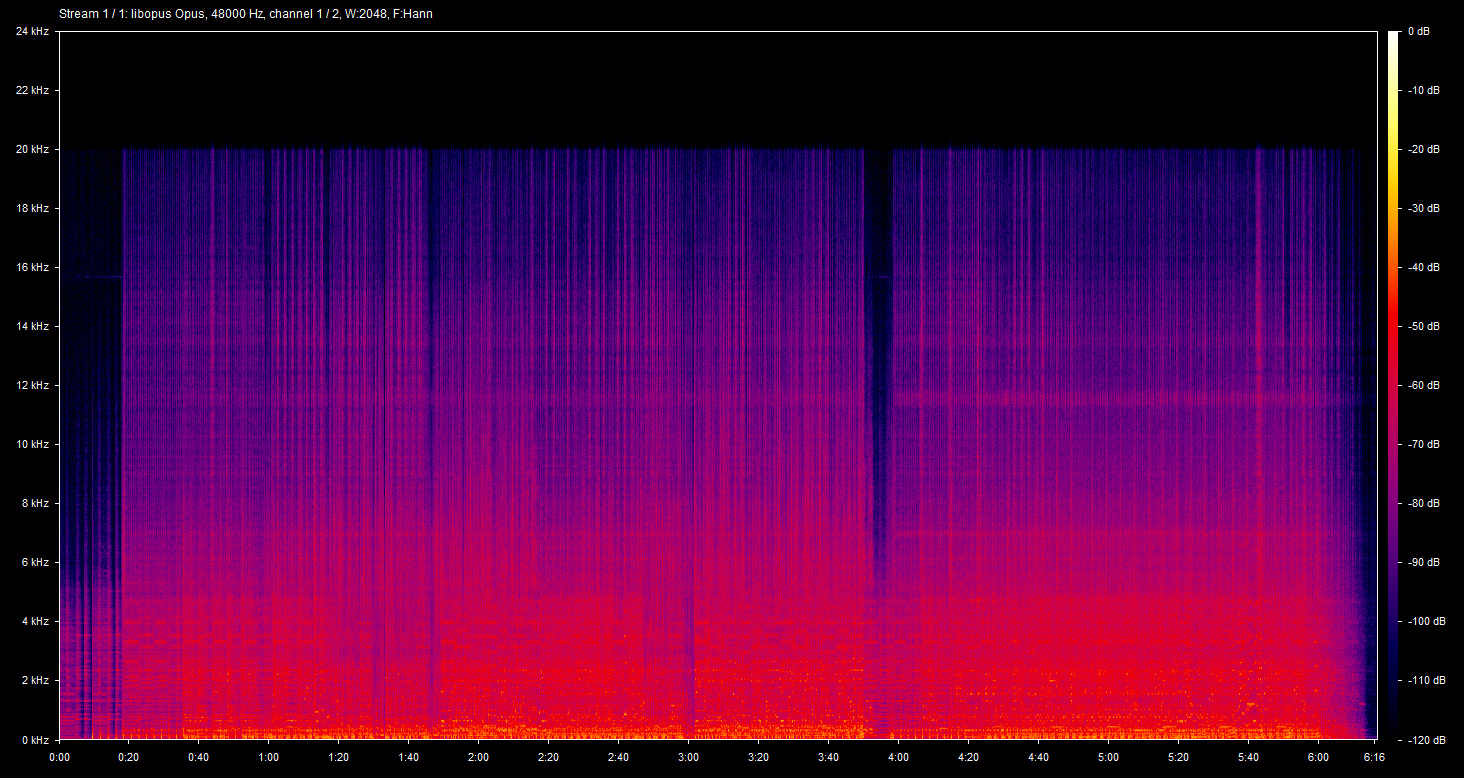Click the stream info header text

(246, 14)
